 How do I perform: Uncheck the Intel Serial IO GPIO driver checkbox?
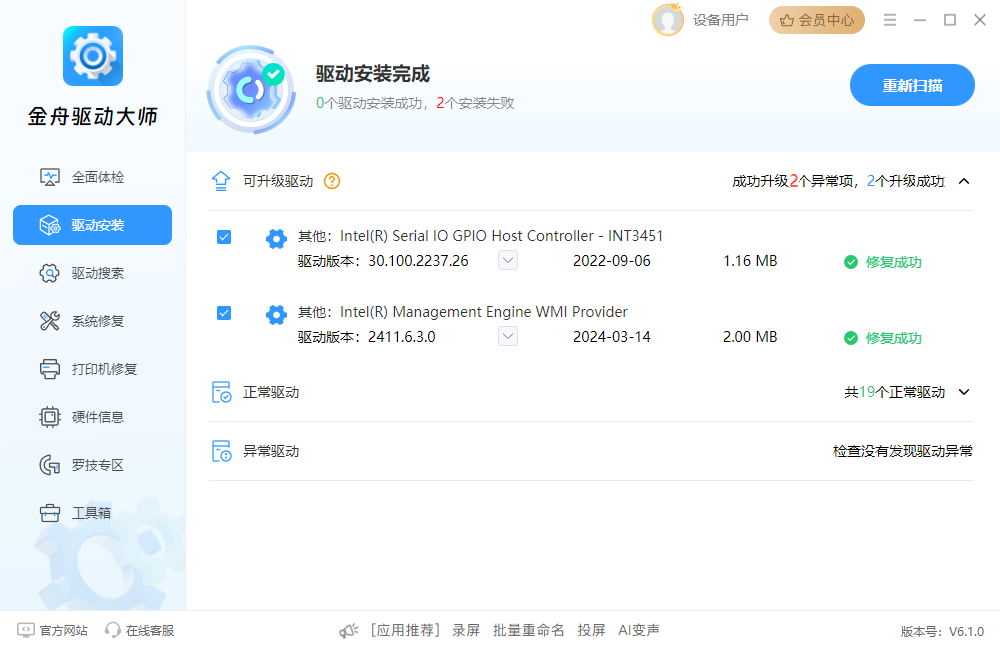click(x=224, y=237)
